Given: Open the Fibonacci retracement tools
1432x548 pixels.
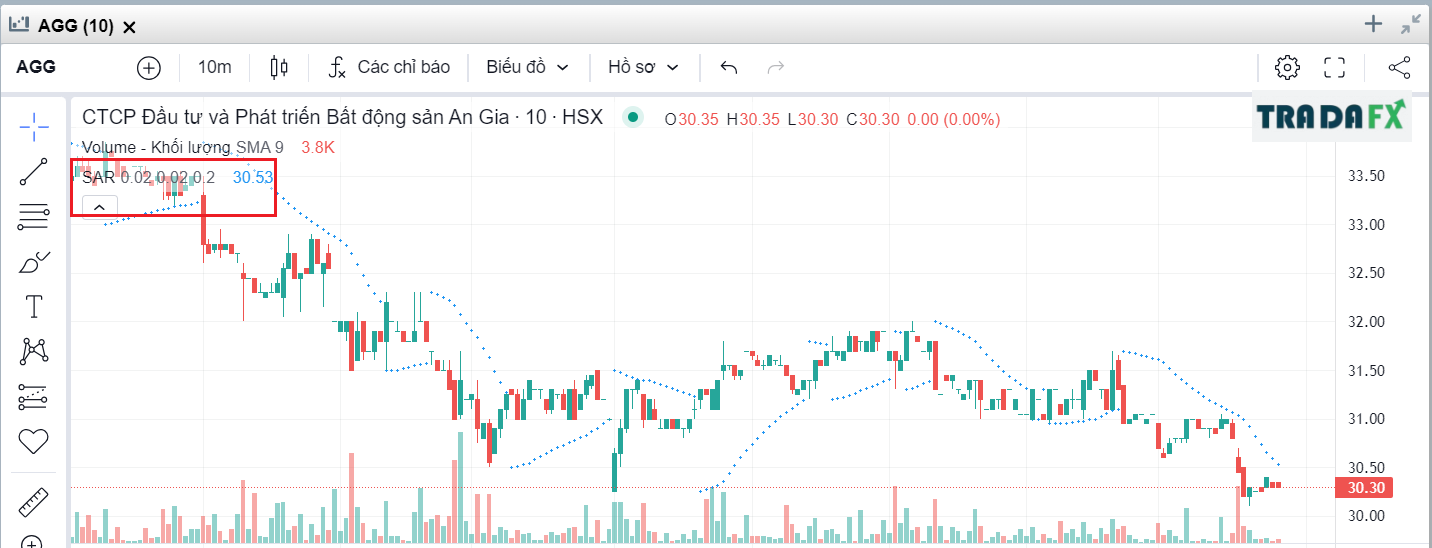Looking at the screenshot, I should tap(34, 217).
